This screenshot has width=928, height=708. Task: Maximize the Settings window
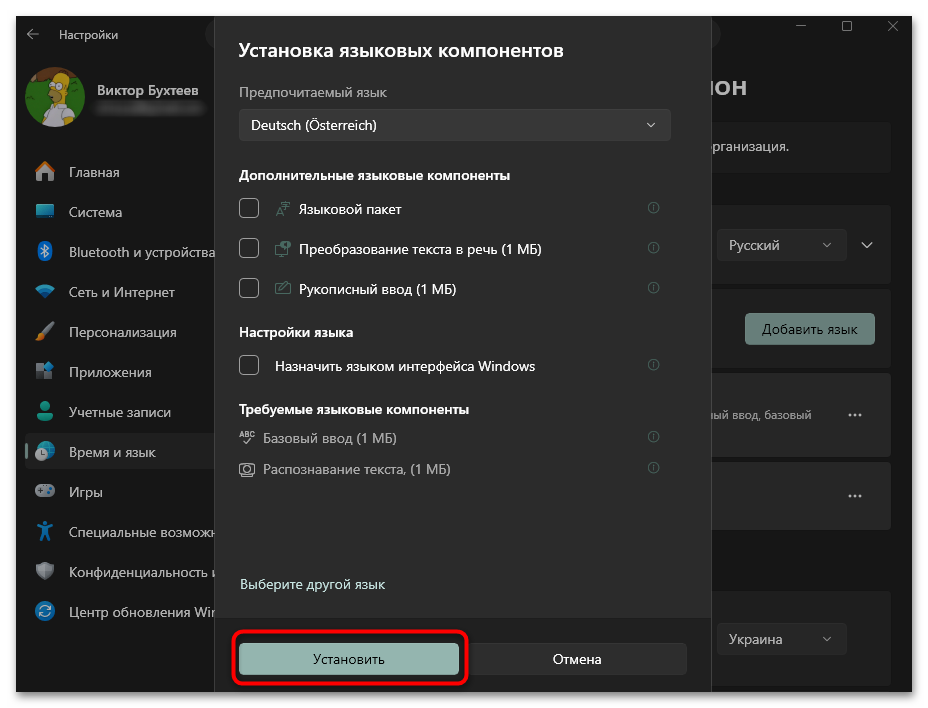pyautogui.click(x=847, y=26)
